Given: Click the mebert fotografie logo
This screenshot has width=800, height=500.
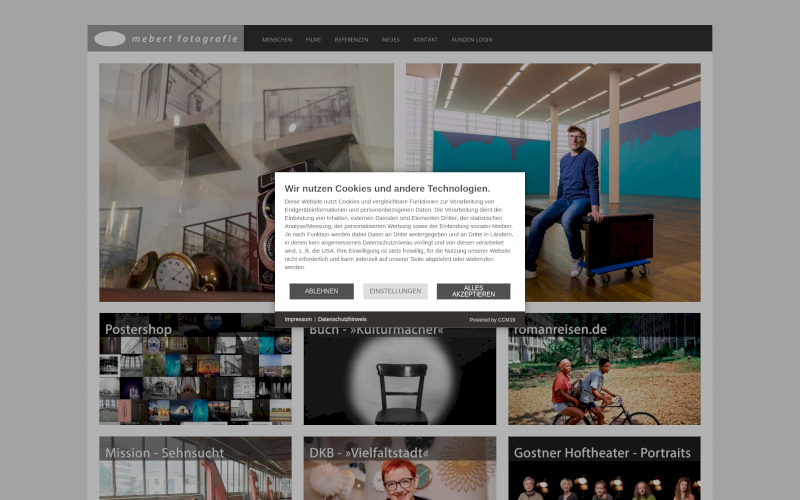Looking at the screenshot, I should [166, 39].
